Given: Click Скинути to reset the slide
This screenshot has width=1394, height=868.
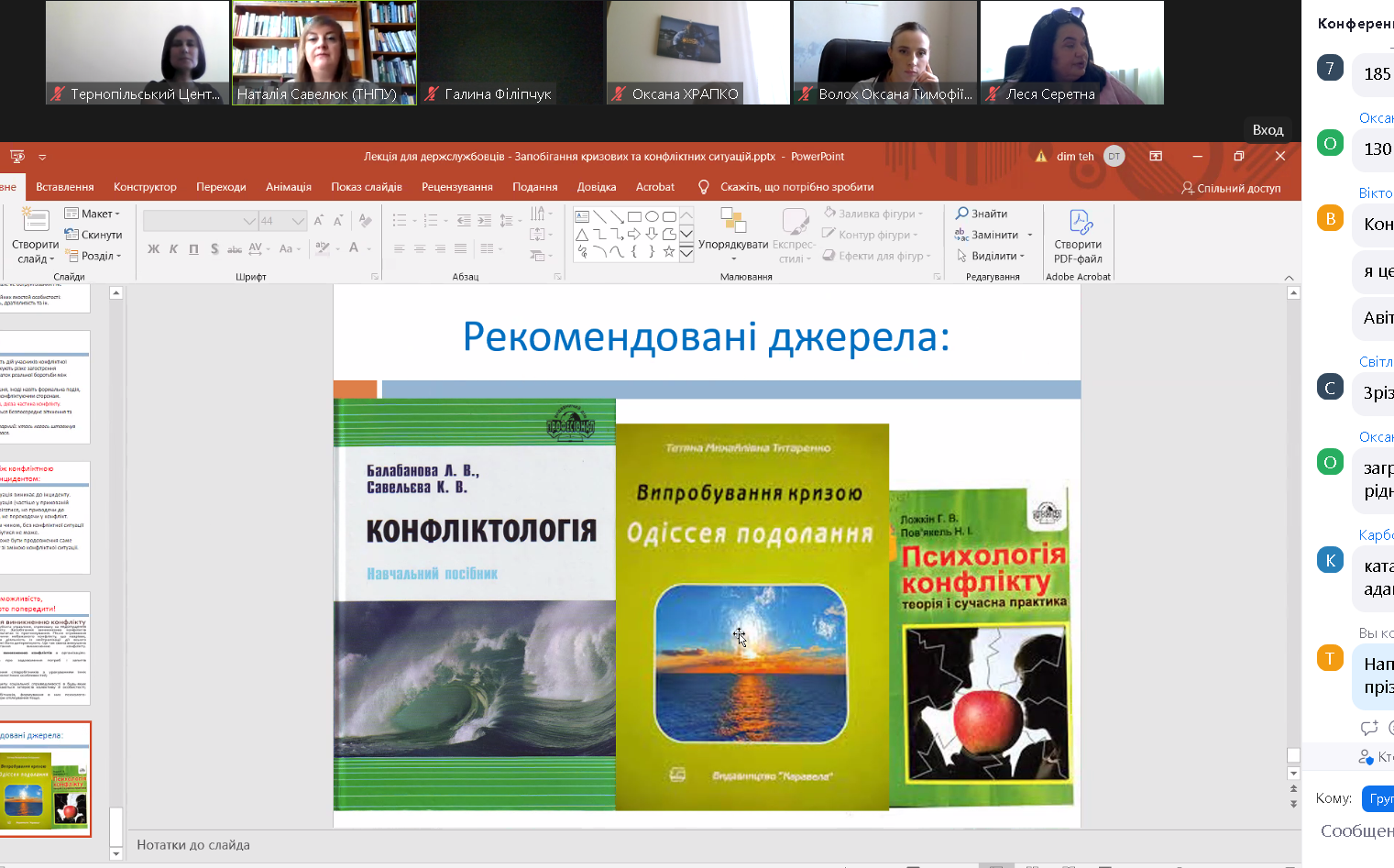Looking at the screenshot, I should (93, 235).
